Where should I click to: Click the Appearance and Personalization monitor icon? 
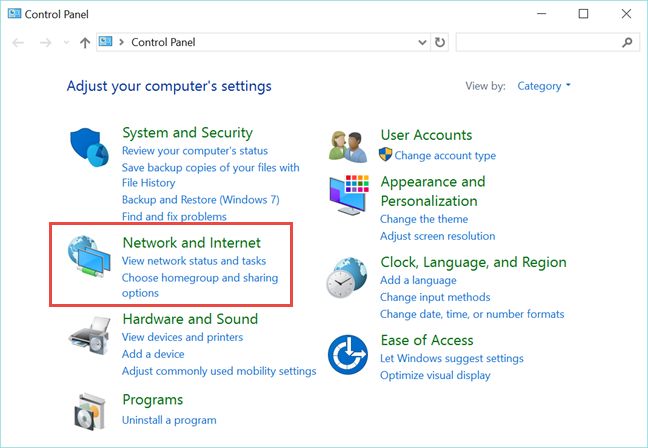[x=349, y=195]
